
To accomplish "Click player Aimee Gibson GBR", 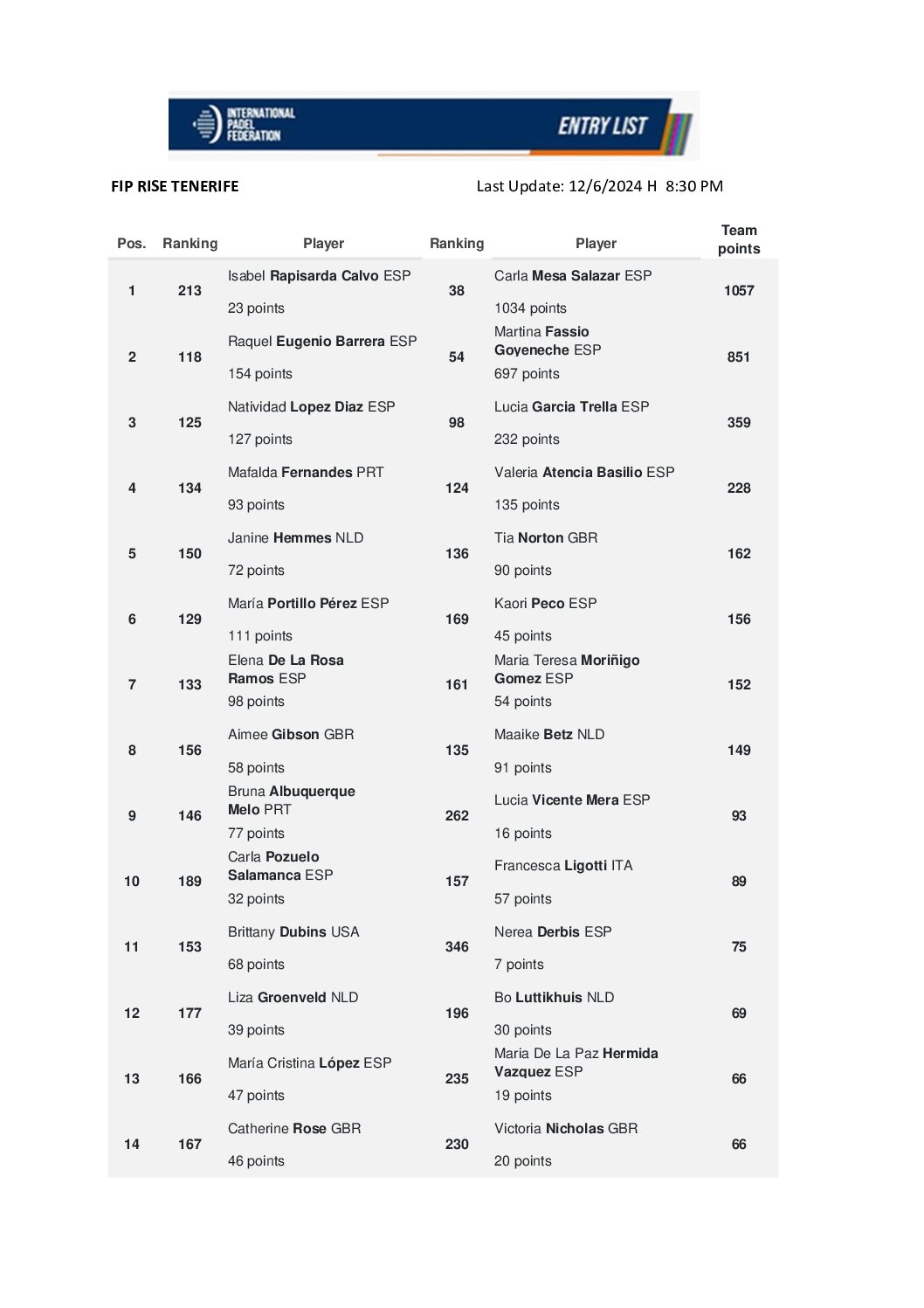I will 291,735.
